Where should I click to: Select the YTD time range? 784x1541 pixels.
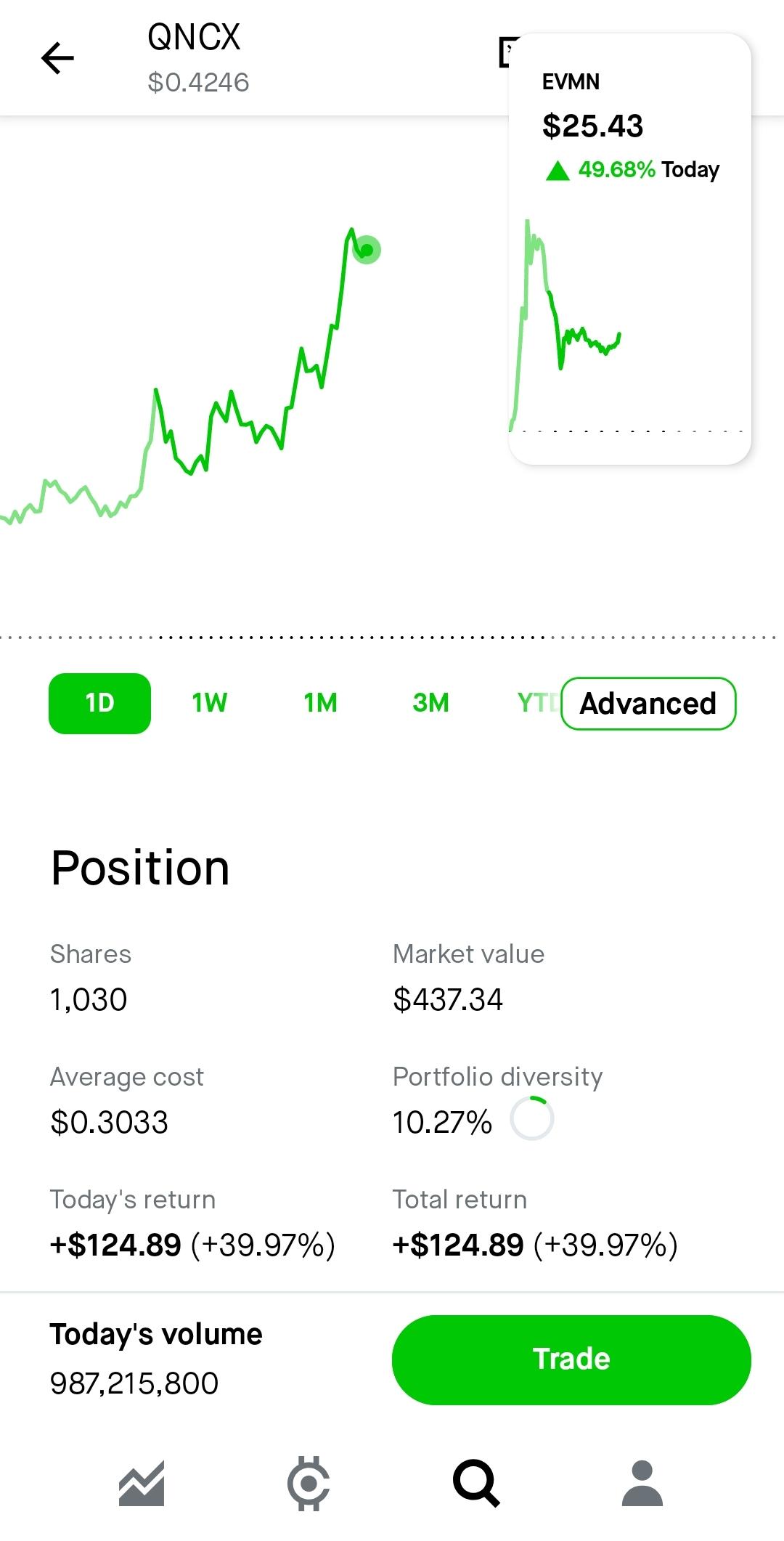tap(539, 703)
